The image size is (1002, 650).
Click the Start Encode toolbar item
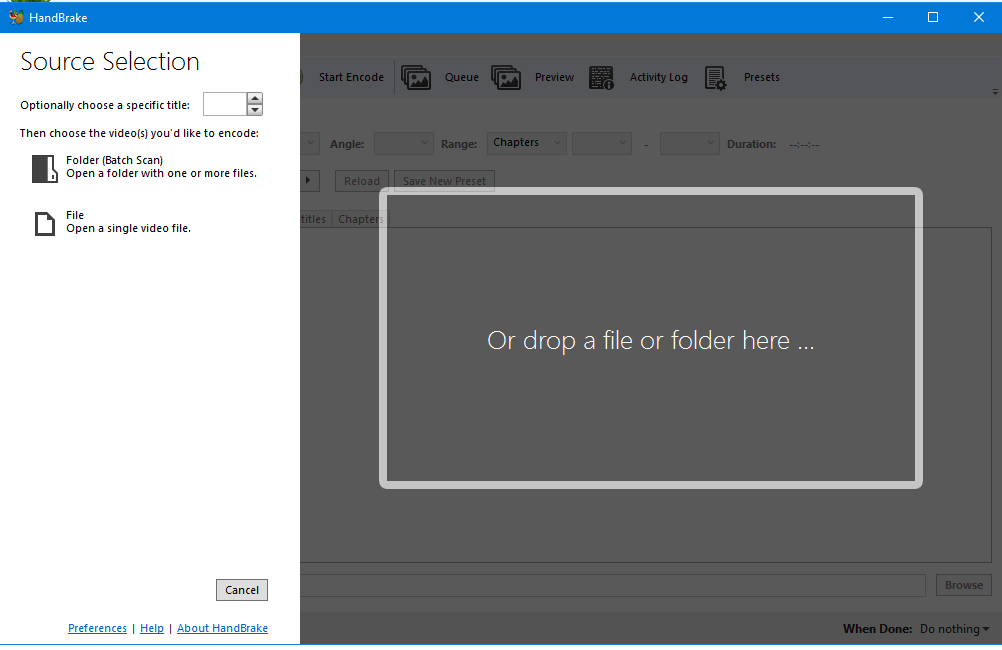point(351,77)
